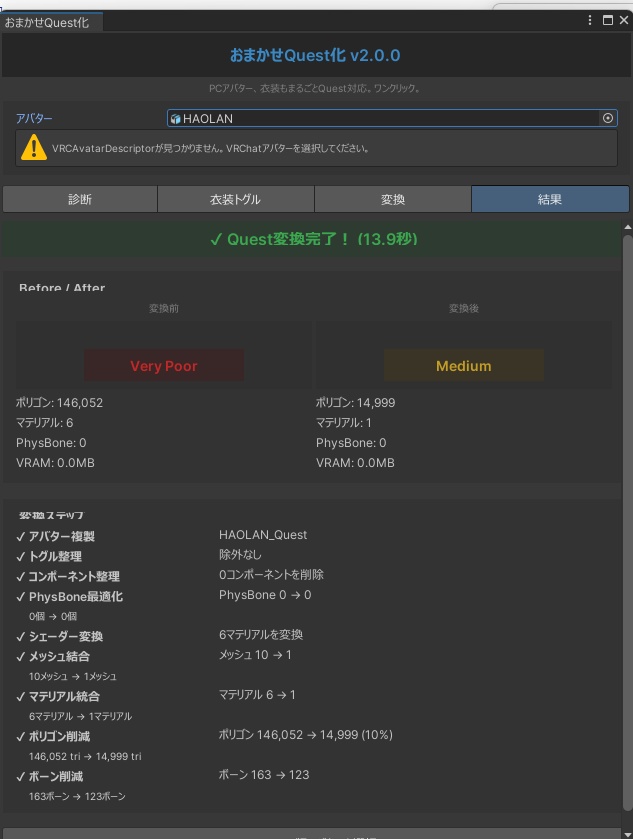Close the おまかせQuest化 window
This screenshot has height=839, width=633.
[x=624, y=20]
